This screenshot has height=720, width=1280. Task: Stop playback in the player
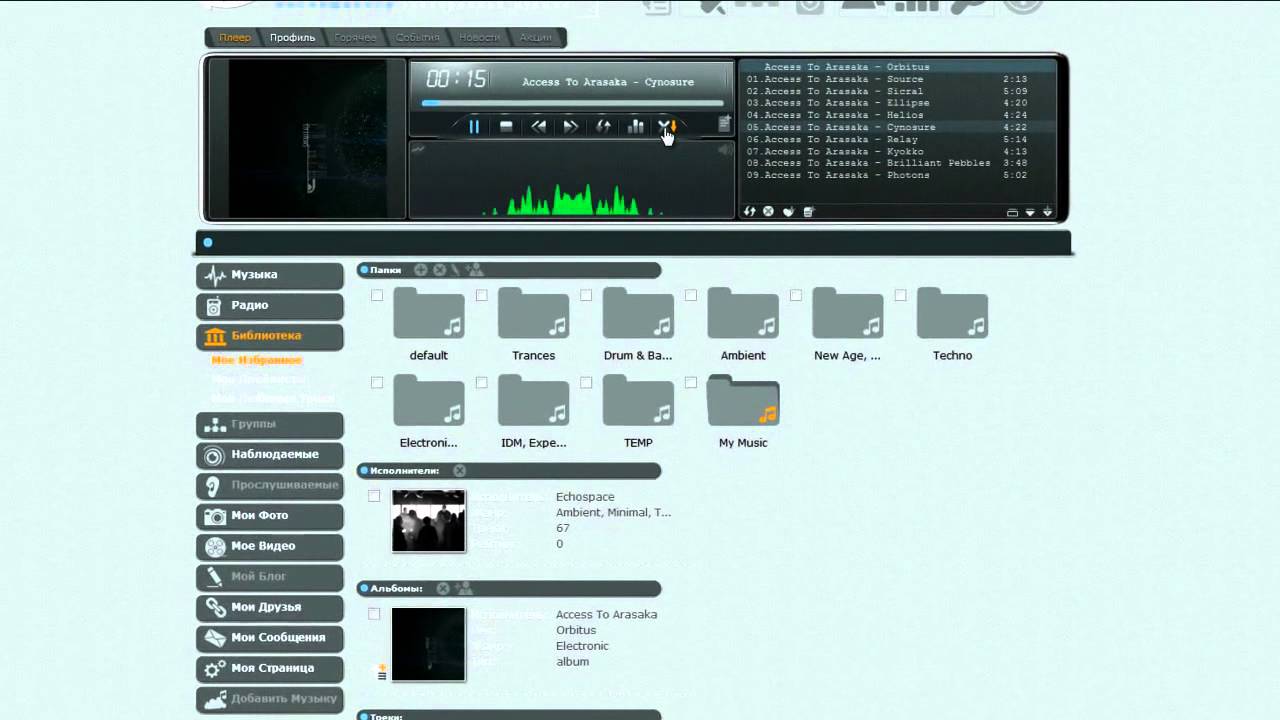click(x=506, y=126)
